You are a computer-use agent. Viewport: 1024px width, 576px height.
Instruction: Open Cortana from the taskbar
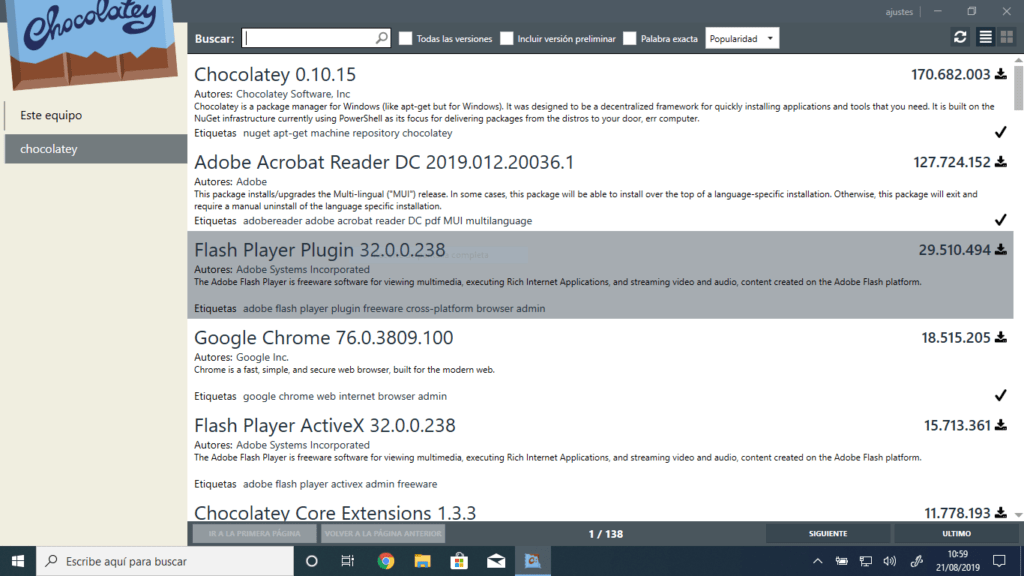(x=312, y=561)
